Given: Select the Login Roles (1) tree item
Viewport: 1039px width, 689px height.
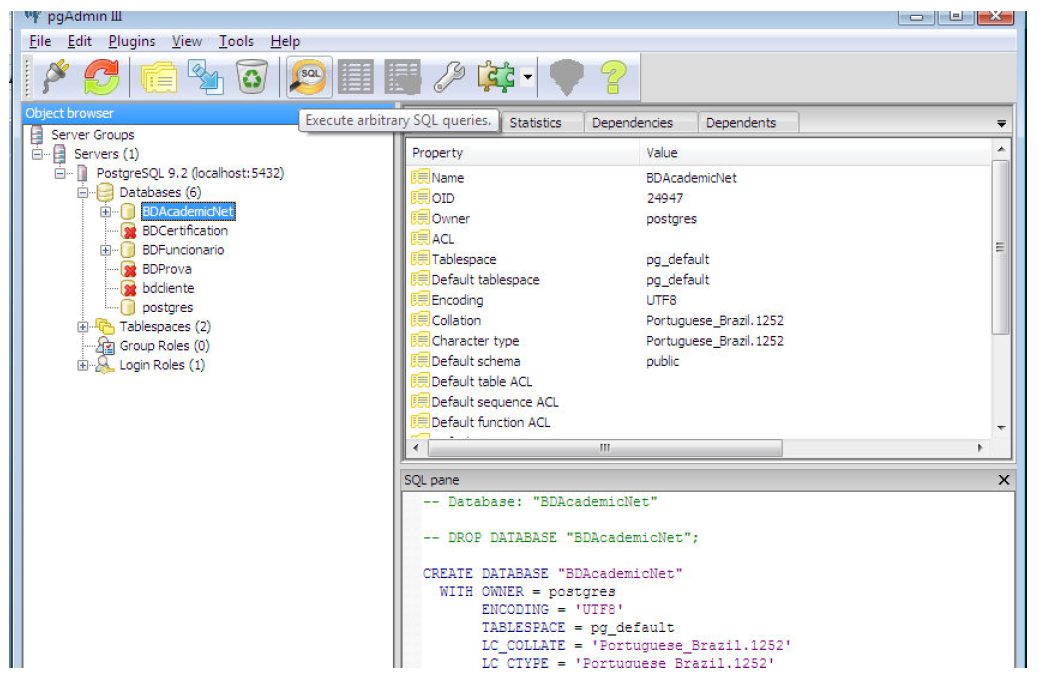Looking at the screenshot, I should click(x=162, y=365).
